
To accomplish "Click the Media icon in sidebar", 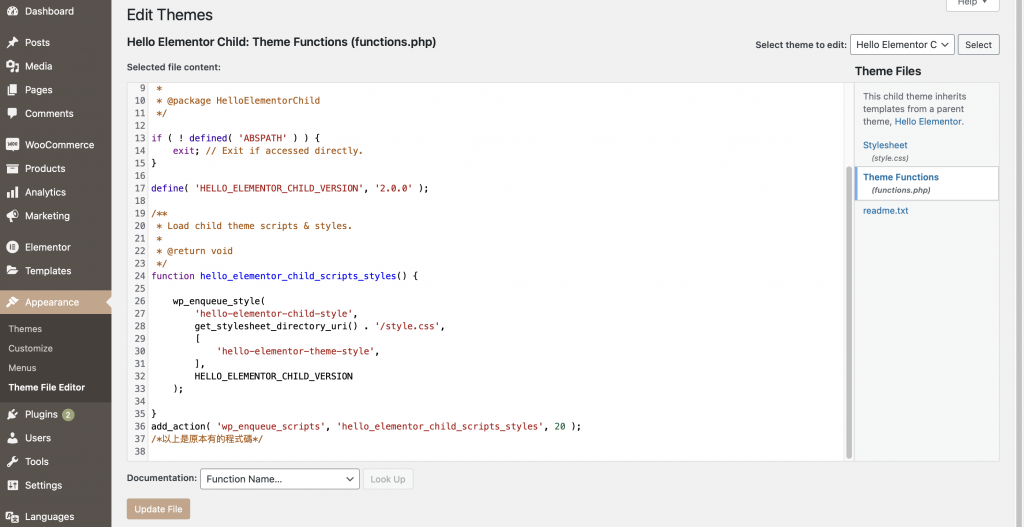I will tap(12, 66).
